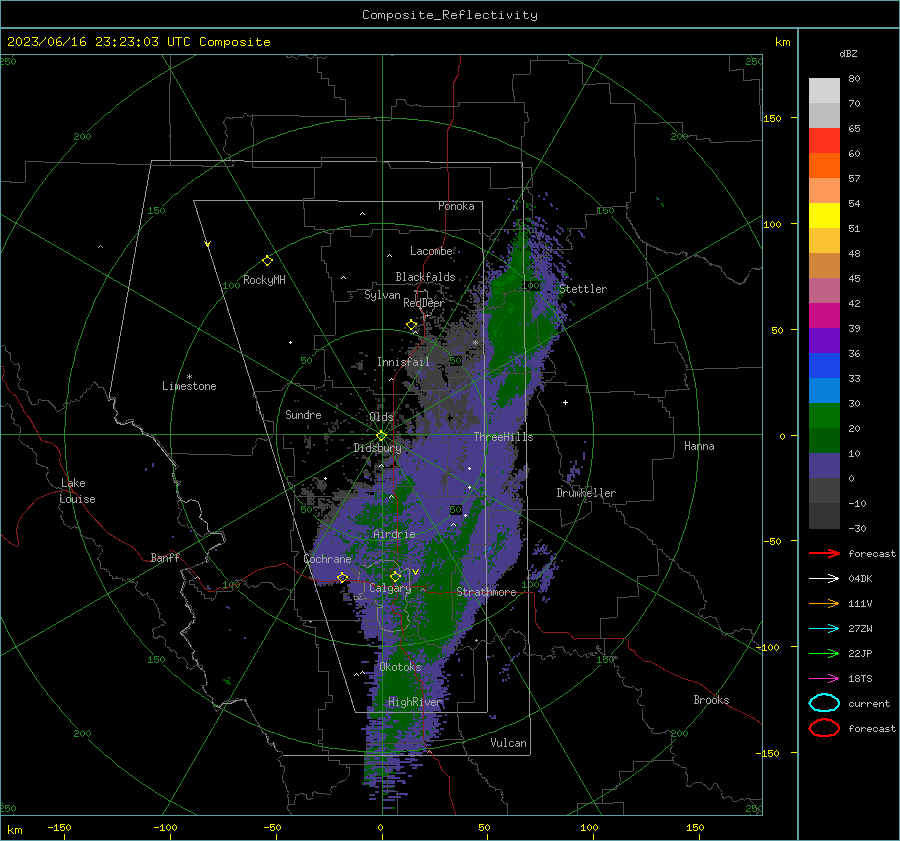Pick the yellow 54 dBZ swatch
The image size is (900, 841).
tap(824, 215)
